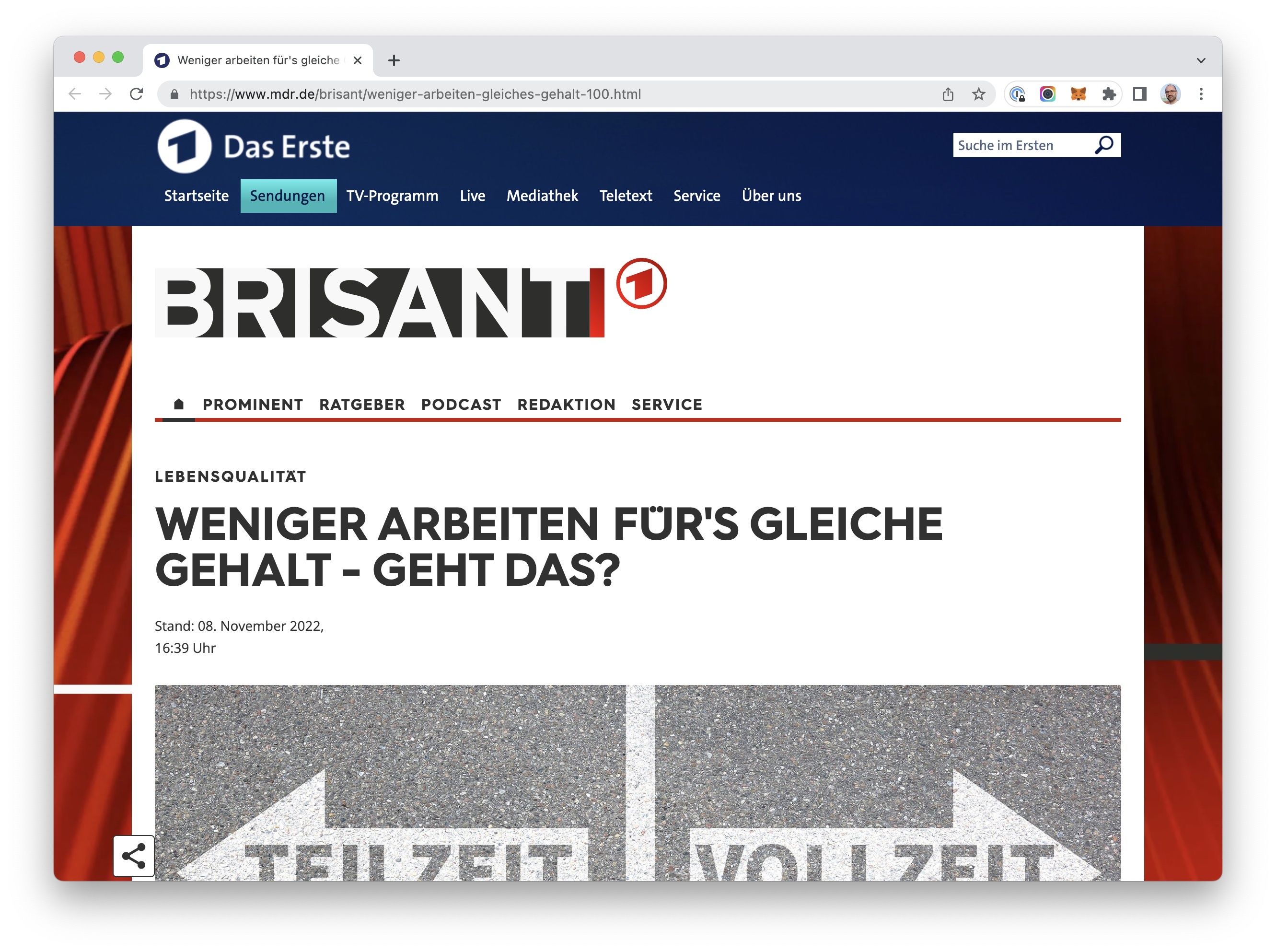Toggle the browser side panel icon
Image resolution: width=1276 pixels, height=952 pixels.
[1139, 94]
